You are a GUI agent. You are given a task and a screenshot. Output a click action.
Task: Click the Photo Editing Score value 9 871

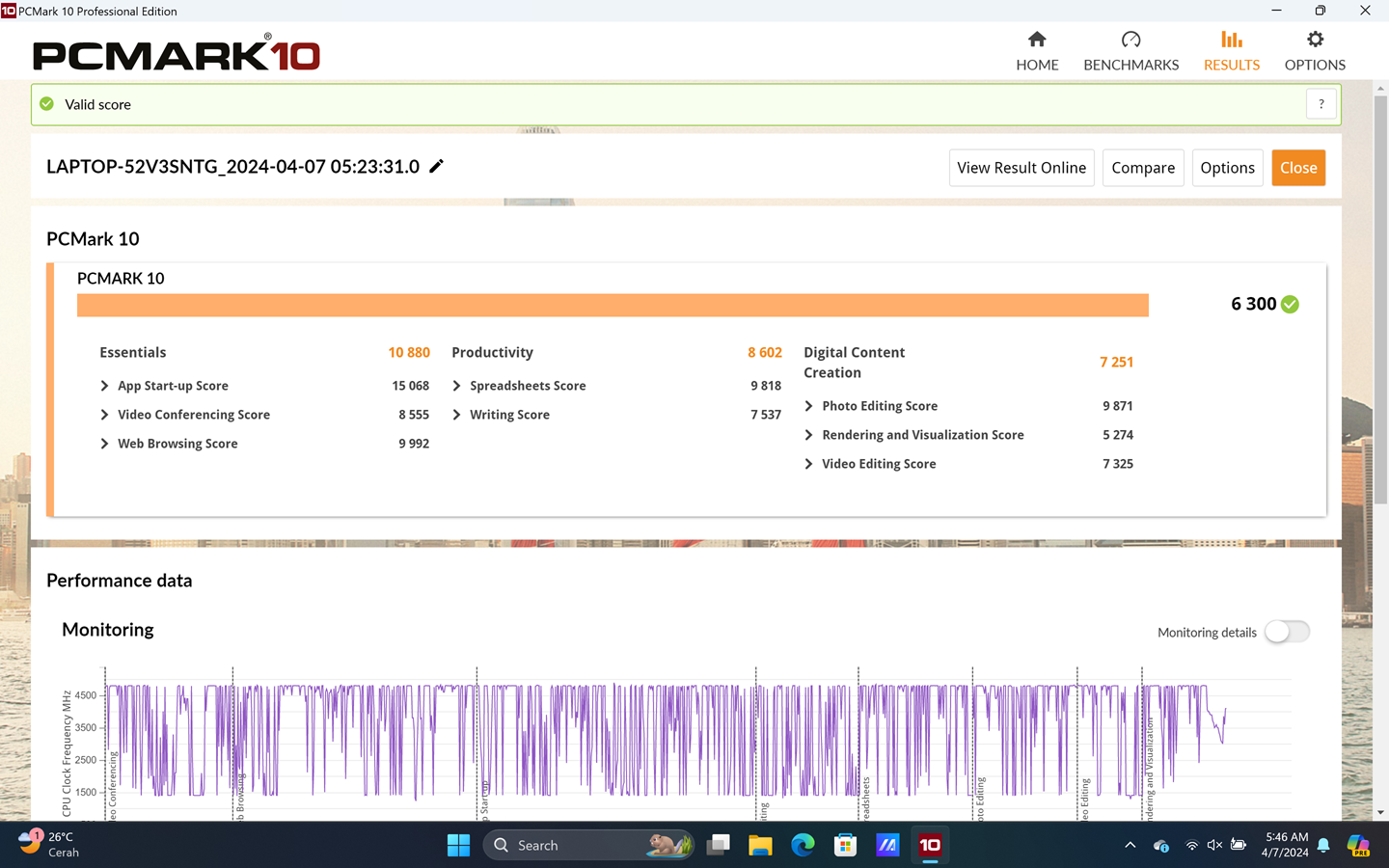pyautogui.click(x=1118, y=406)
